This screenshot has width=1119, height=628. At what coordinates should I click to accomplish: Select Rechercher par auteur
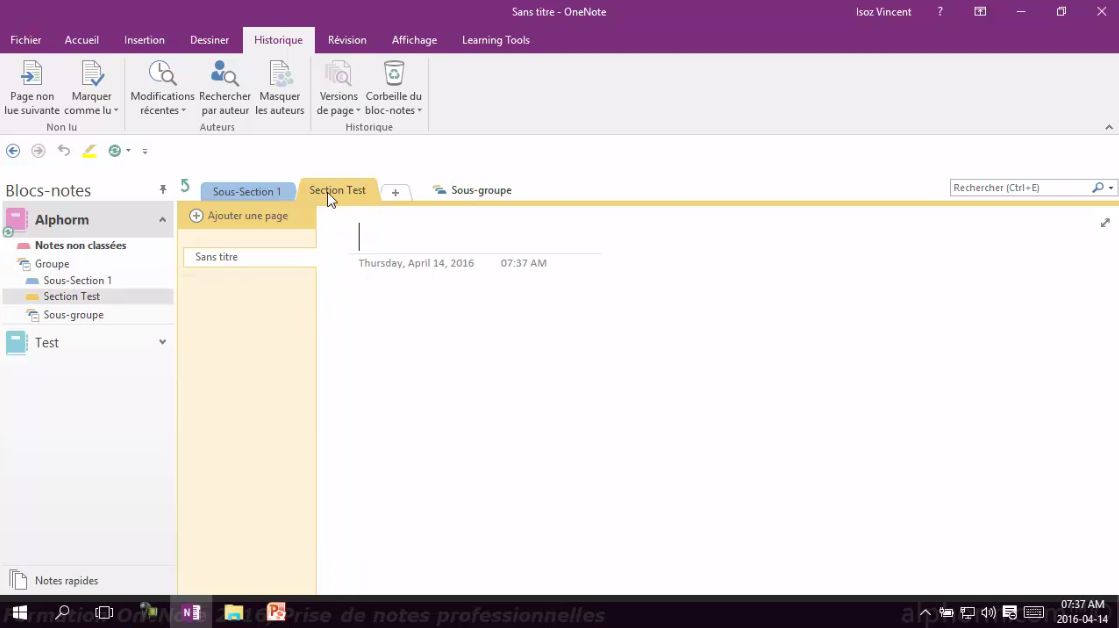pos(224,85)
